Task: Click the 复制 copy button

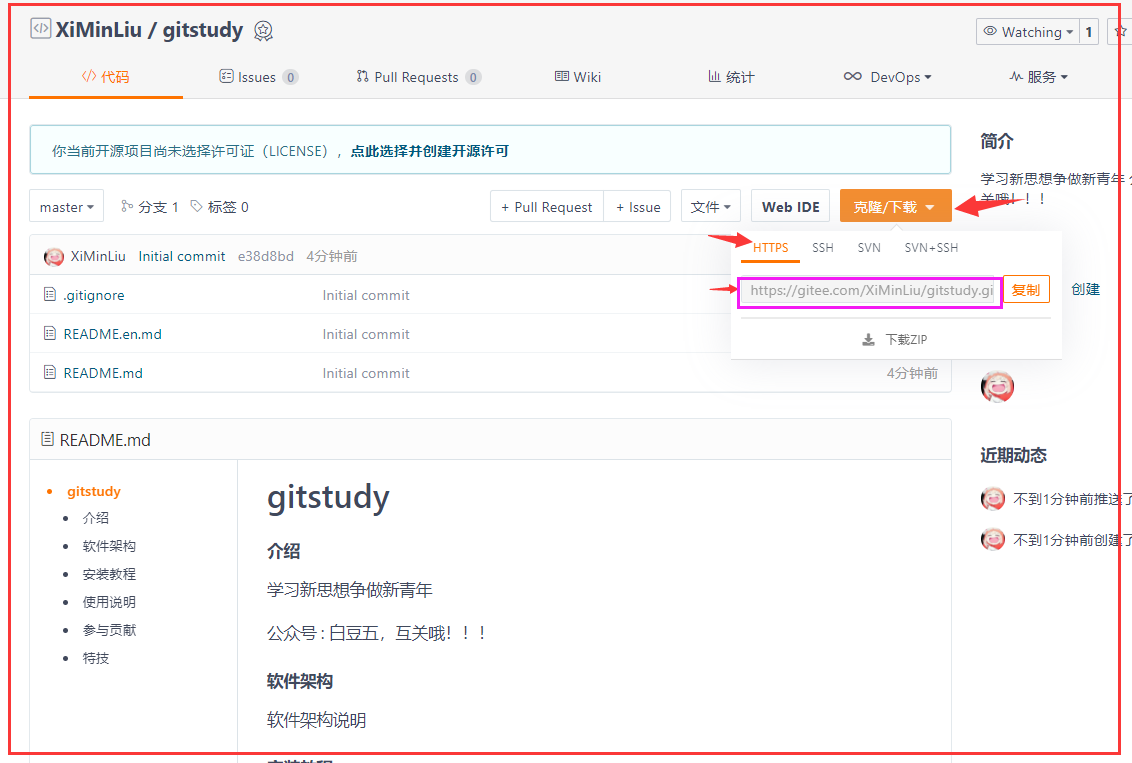Action: pyautogui.click(x=1026, y=290)
